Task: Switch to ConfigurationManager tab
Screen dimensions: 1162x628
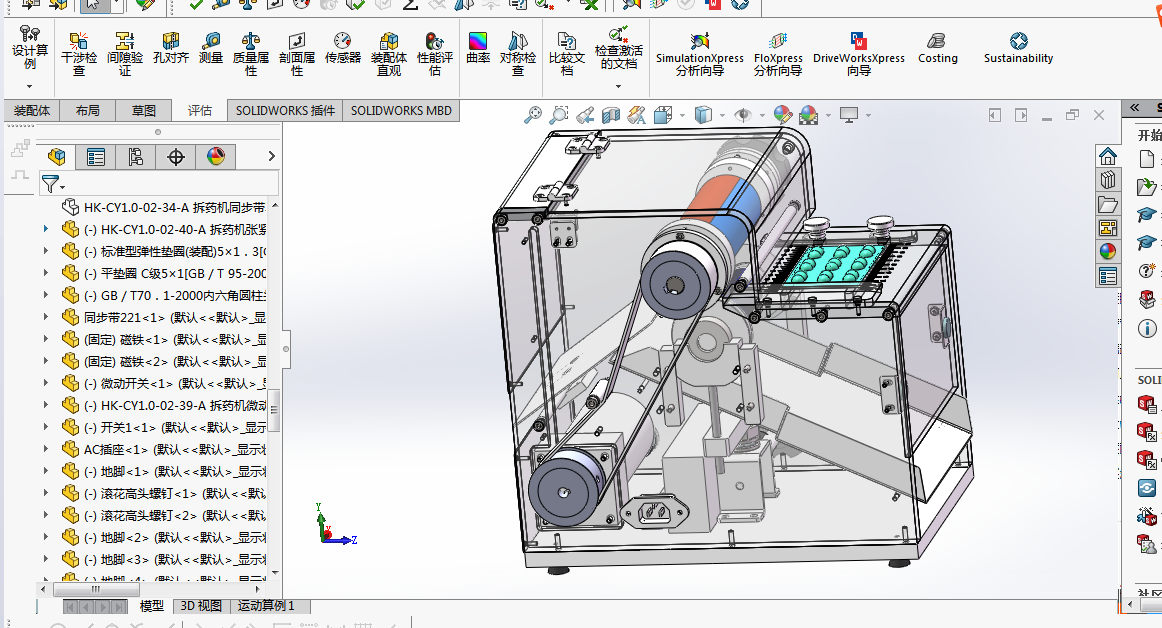Action: point(136,156)
